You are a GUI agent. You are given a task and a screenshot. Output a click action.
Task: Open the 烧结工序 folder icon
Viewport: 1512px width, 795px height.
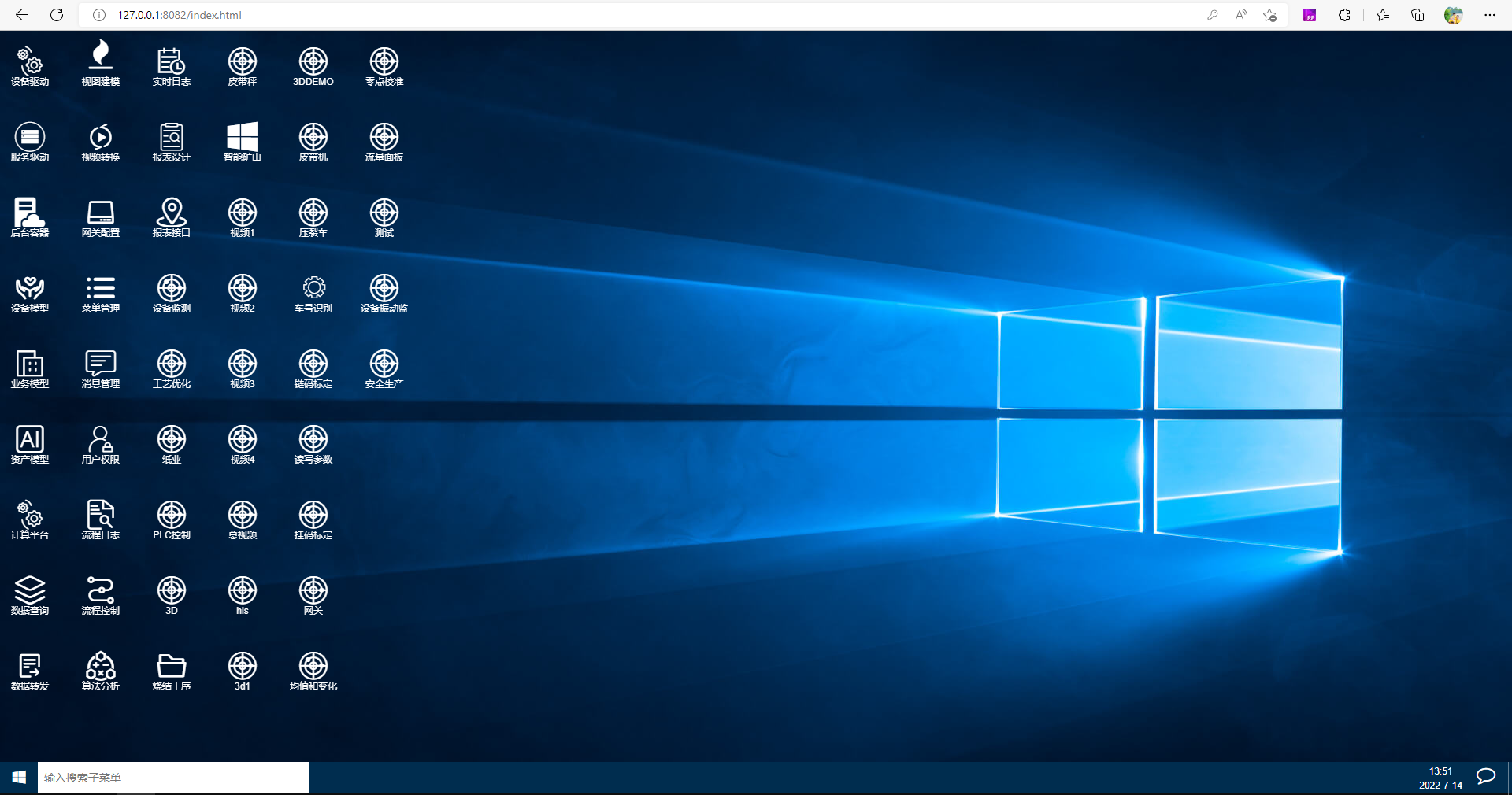coord(172,671)
